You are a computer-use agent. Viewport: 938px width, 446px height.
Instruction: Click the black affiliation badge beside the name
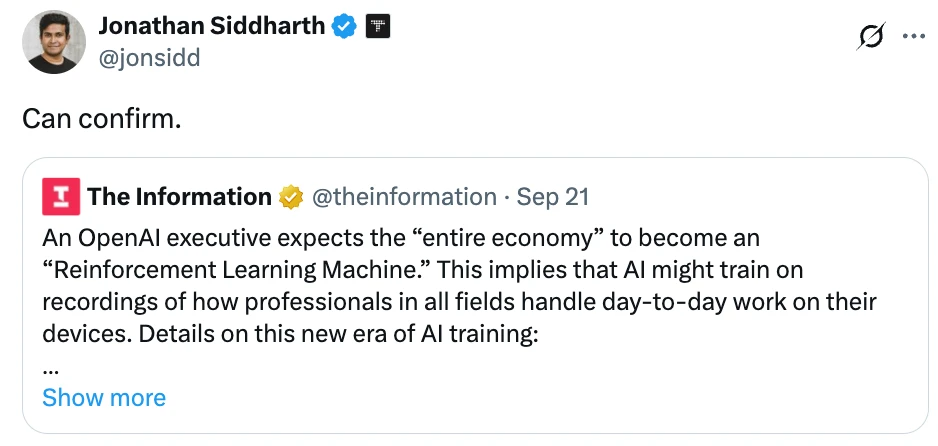tap(377, 27)
